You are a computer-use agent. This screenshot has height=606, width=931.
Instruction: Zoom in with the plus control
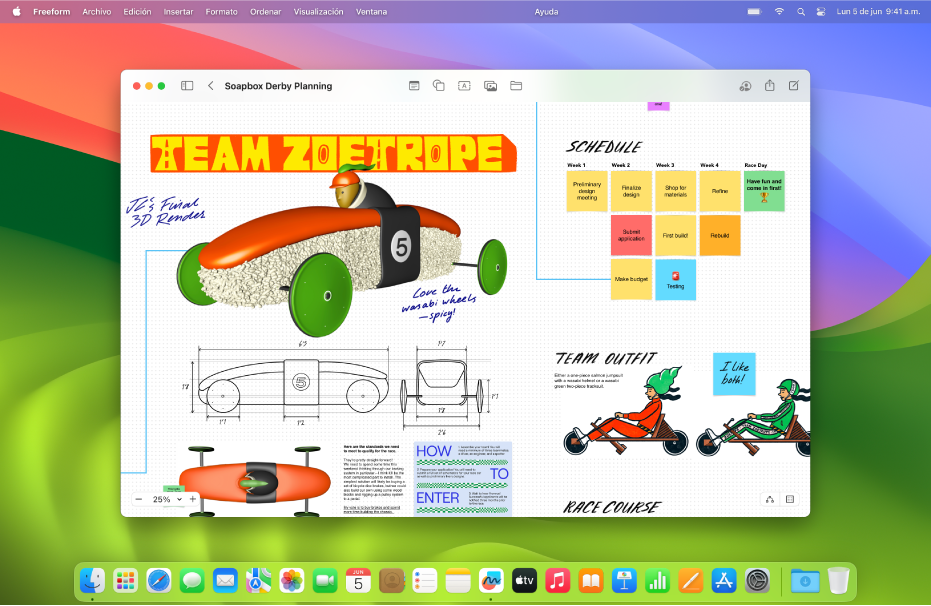(192, 498)
